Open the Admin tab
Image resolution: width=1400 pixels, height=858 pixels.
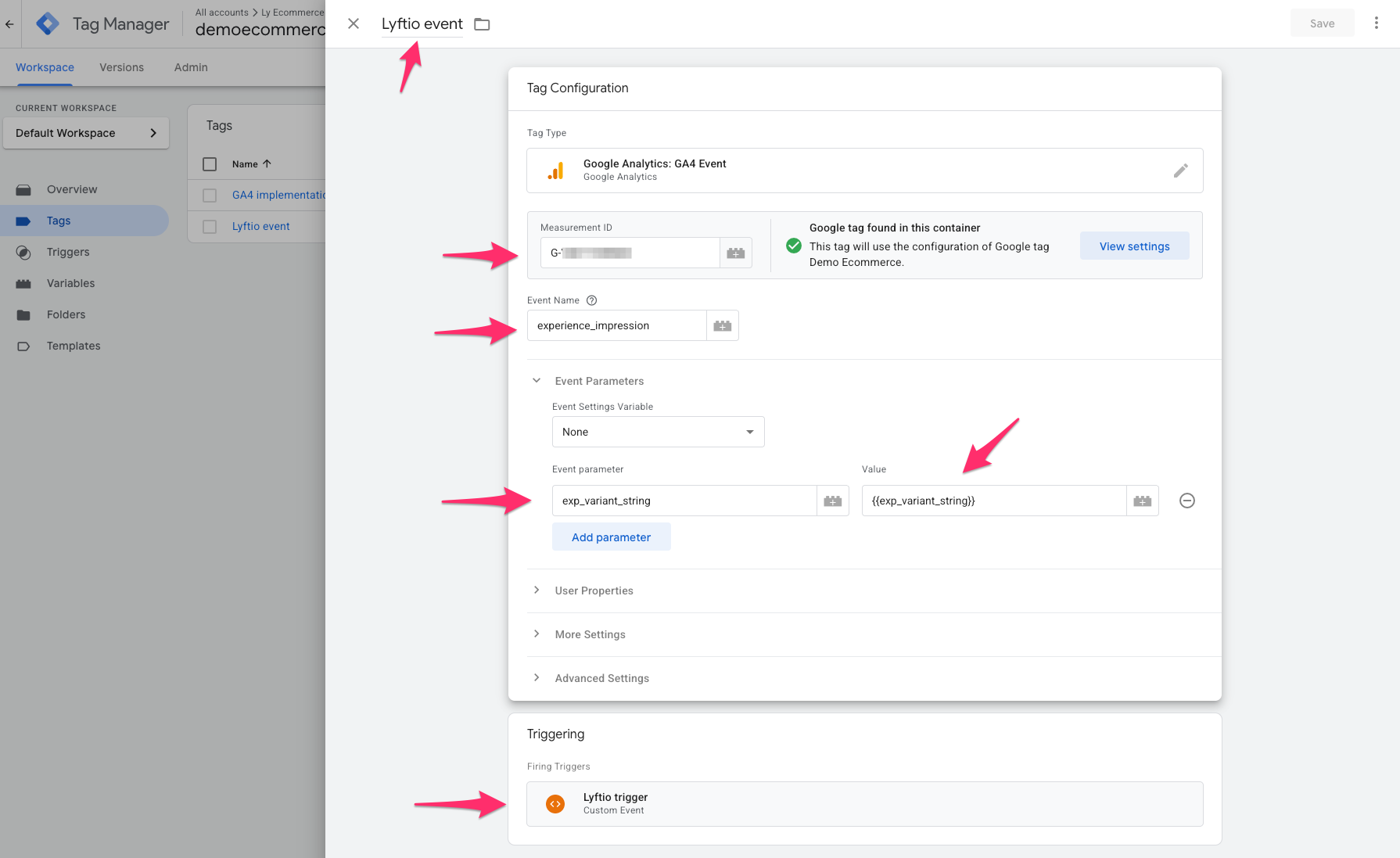point(191,67)
